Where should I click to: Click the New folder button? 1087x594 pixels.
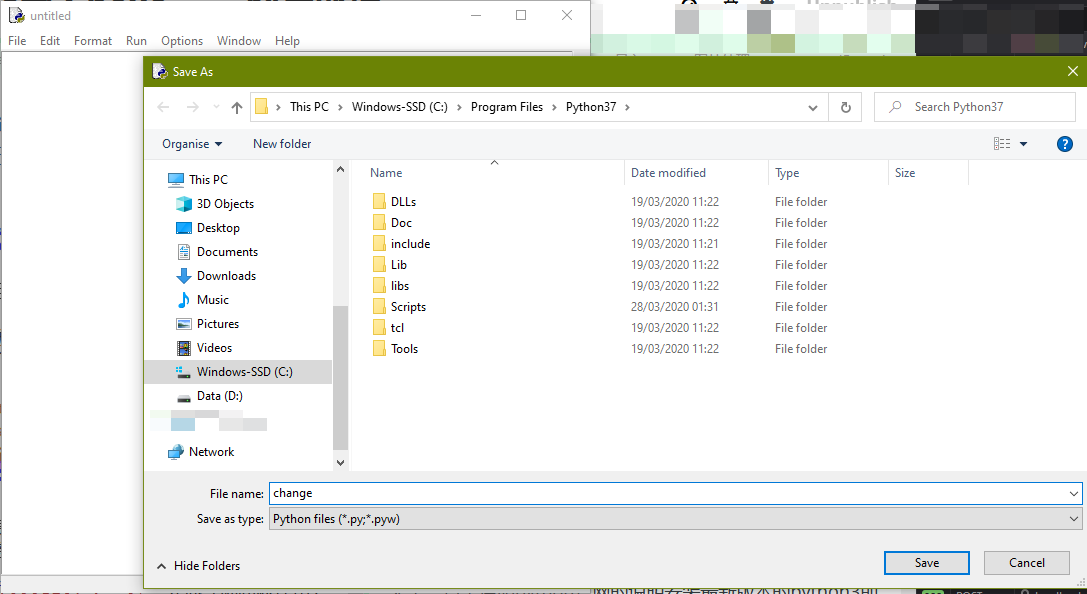[282, 144]
